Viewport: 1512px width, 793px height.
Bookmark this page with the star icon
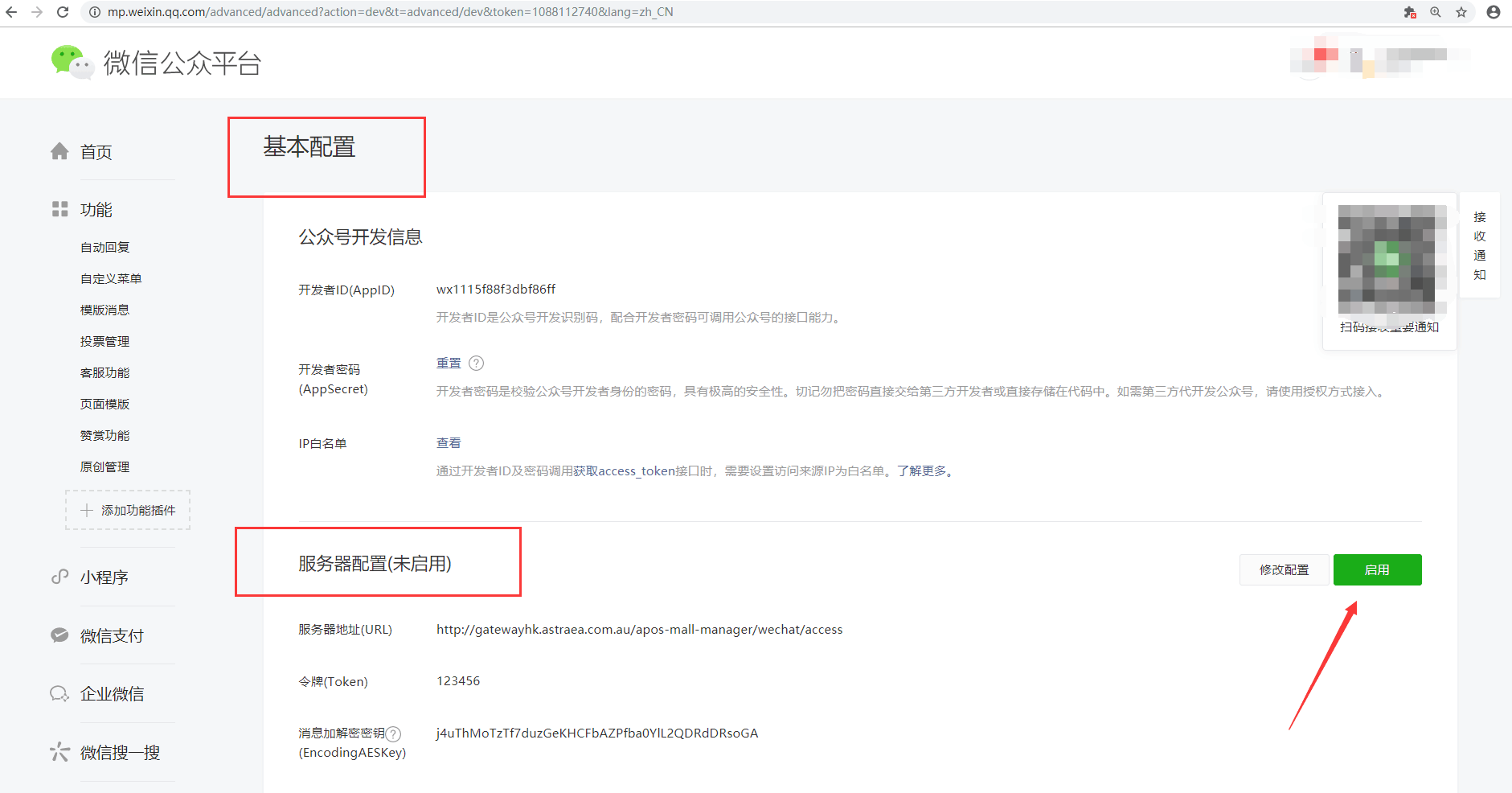[1461, 12]
